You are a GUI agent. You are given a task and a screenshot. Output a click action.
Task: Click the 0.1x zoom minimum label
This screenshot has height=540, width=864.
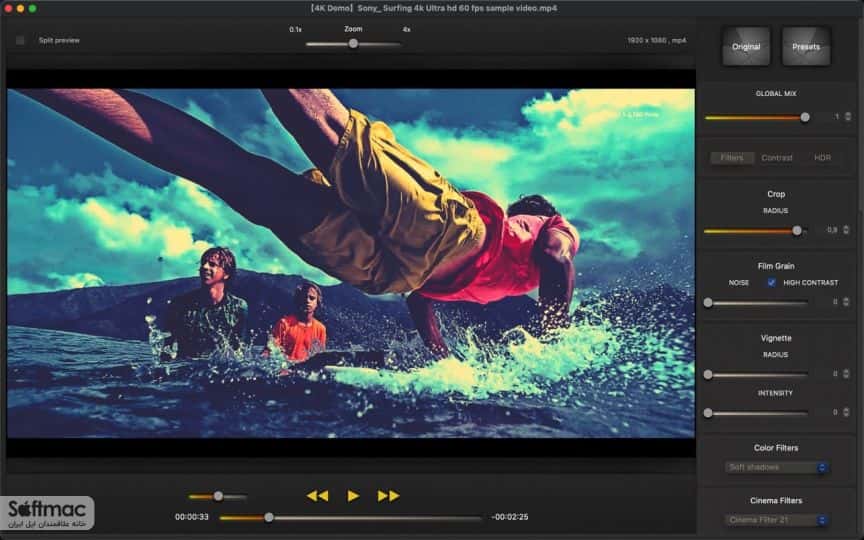pos(295,29)
